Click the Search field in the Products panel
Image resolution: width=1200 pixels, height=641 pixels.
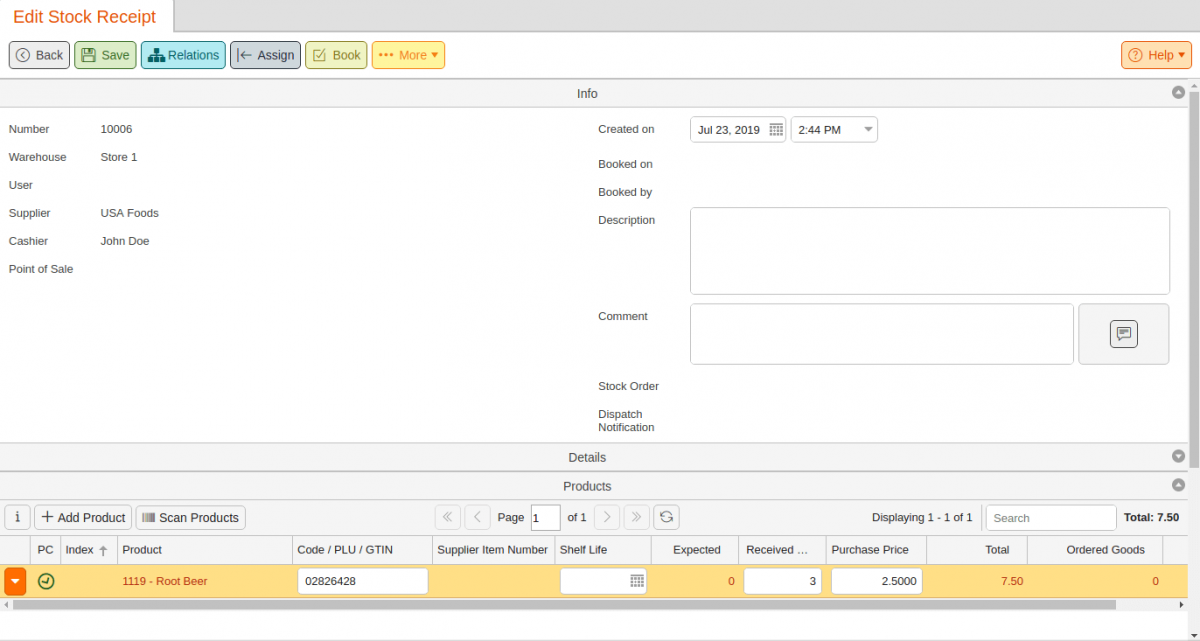[1050, 517]
